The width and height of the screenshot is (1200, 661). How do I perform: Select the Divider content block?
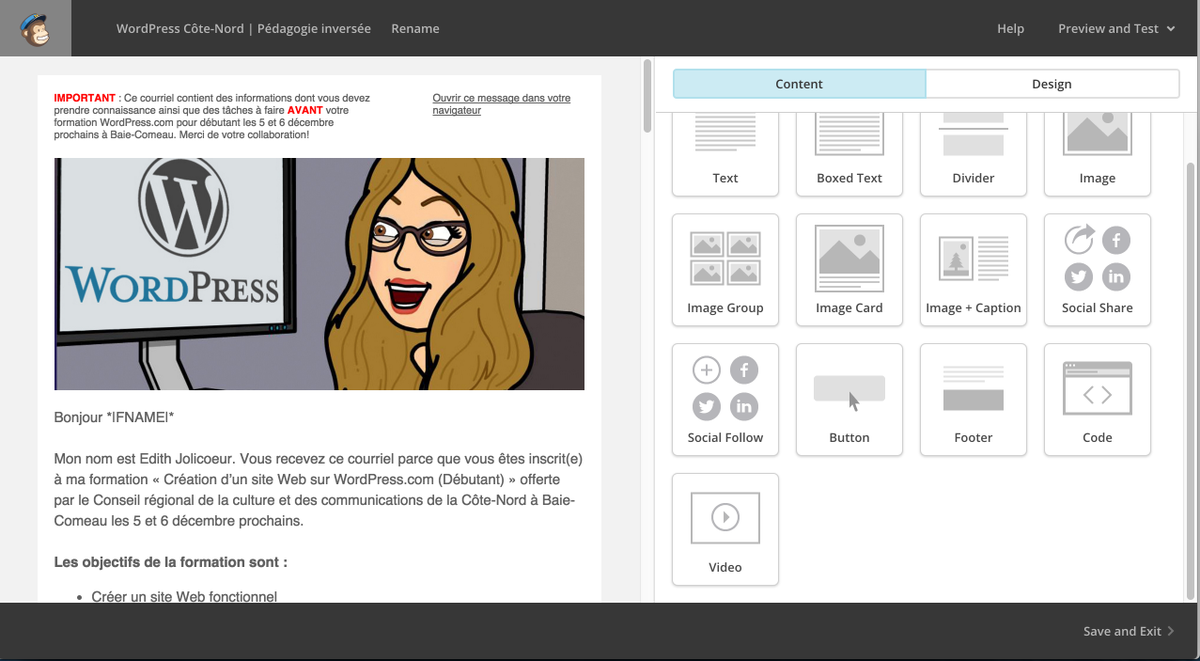pos(973,155)
